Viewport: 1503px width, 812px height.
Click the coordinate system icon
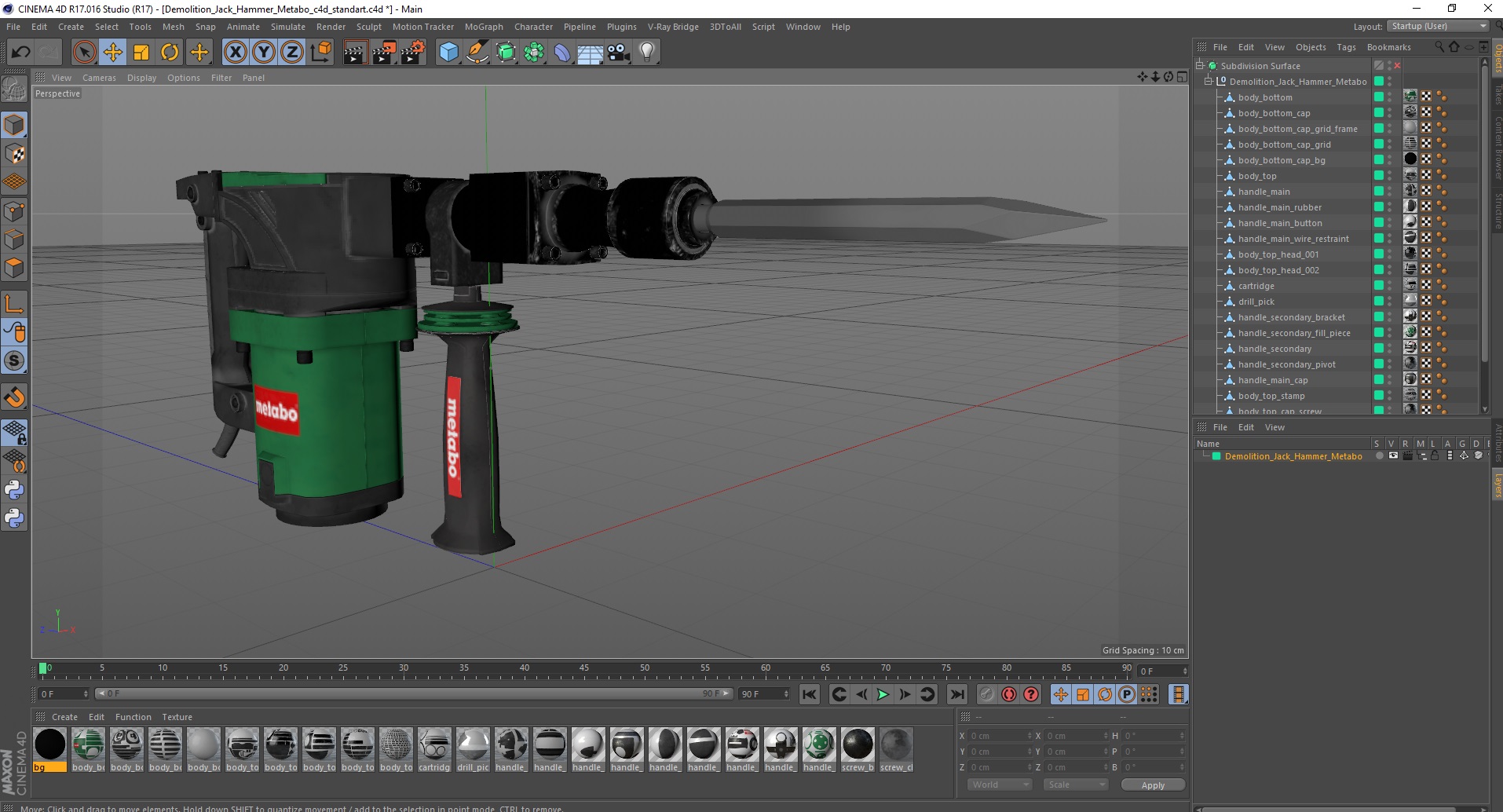tap(320, 53)
